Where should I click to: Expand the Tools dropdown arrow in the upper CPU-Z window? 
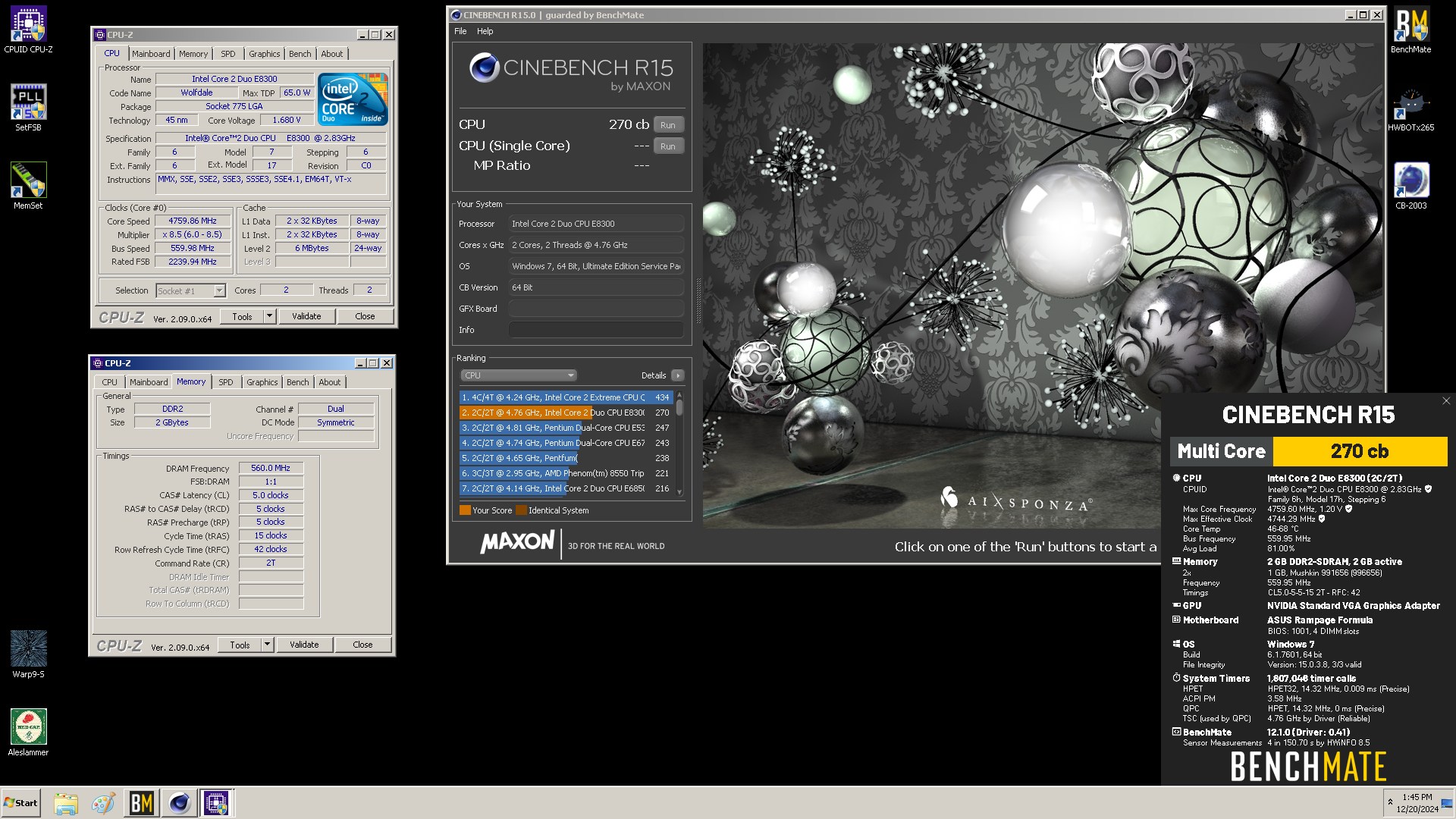click(x=269, y=317)
